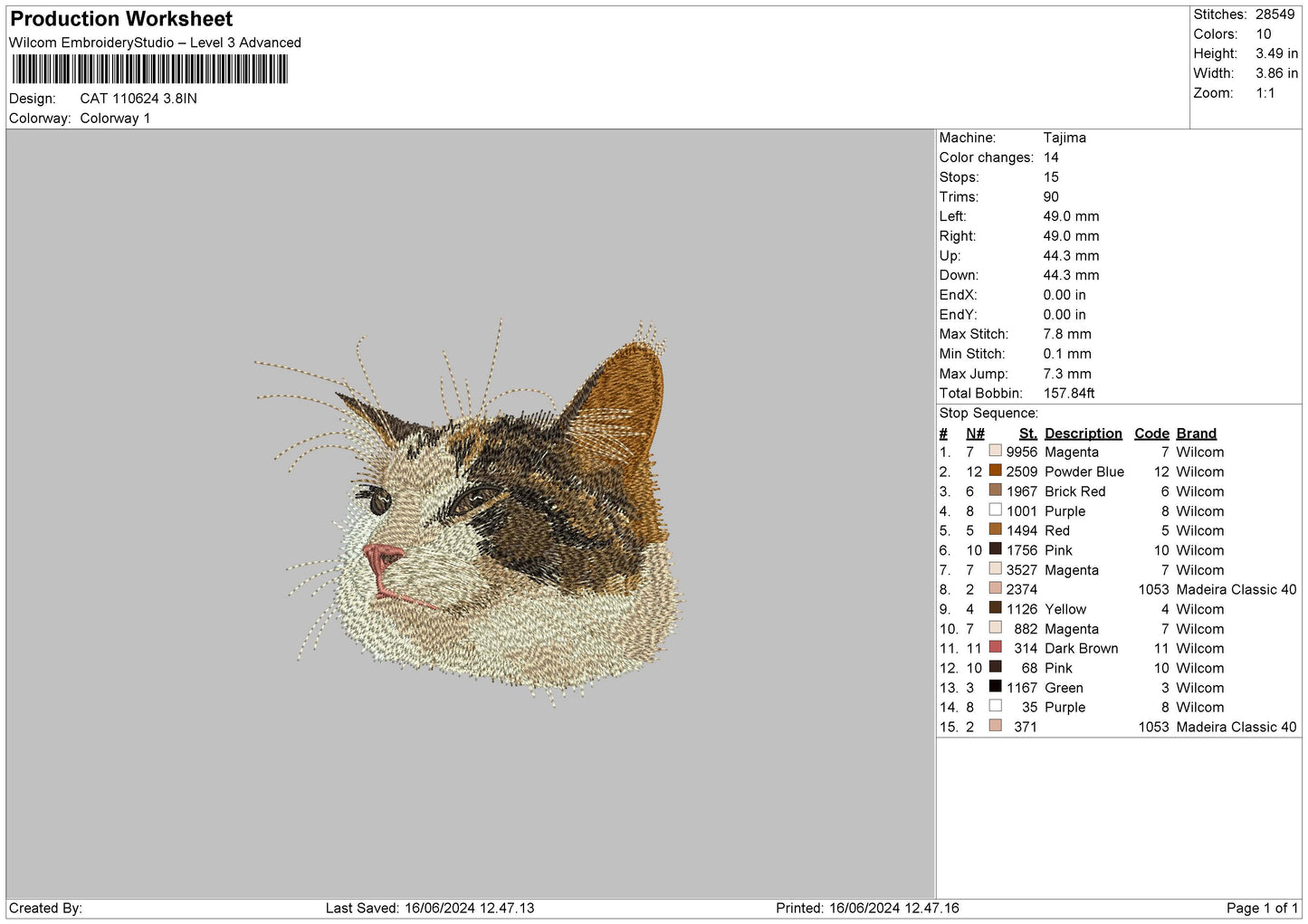
Task: Click the Stitches value 28549
Action: point(1275,14)
